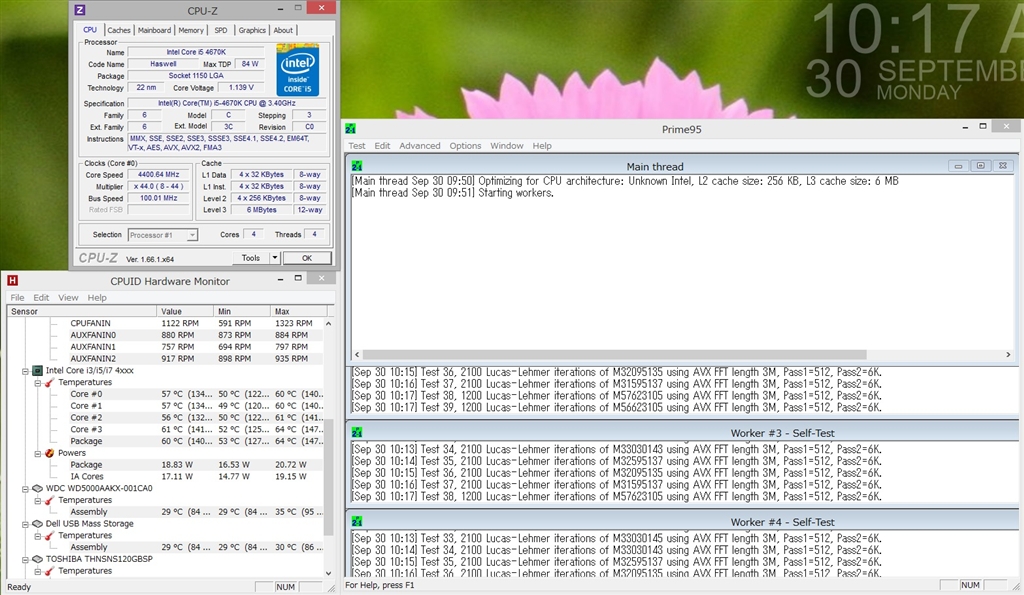Click the Hardware Monitor vertical scrollbar thumb

point(328,477)
